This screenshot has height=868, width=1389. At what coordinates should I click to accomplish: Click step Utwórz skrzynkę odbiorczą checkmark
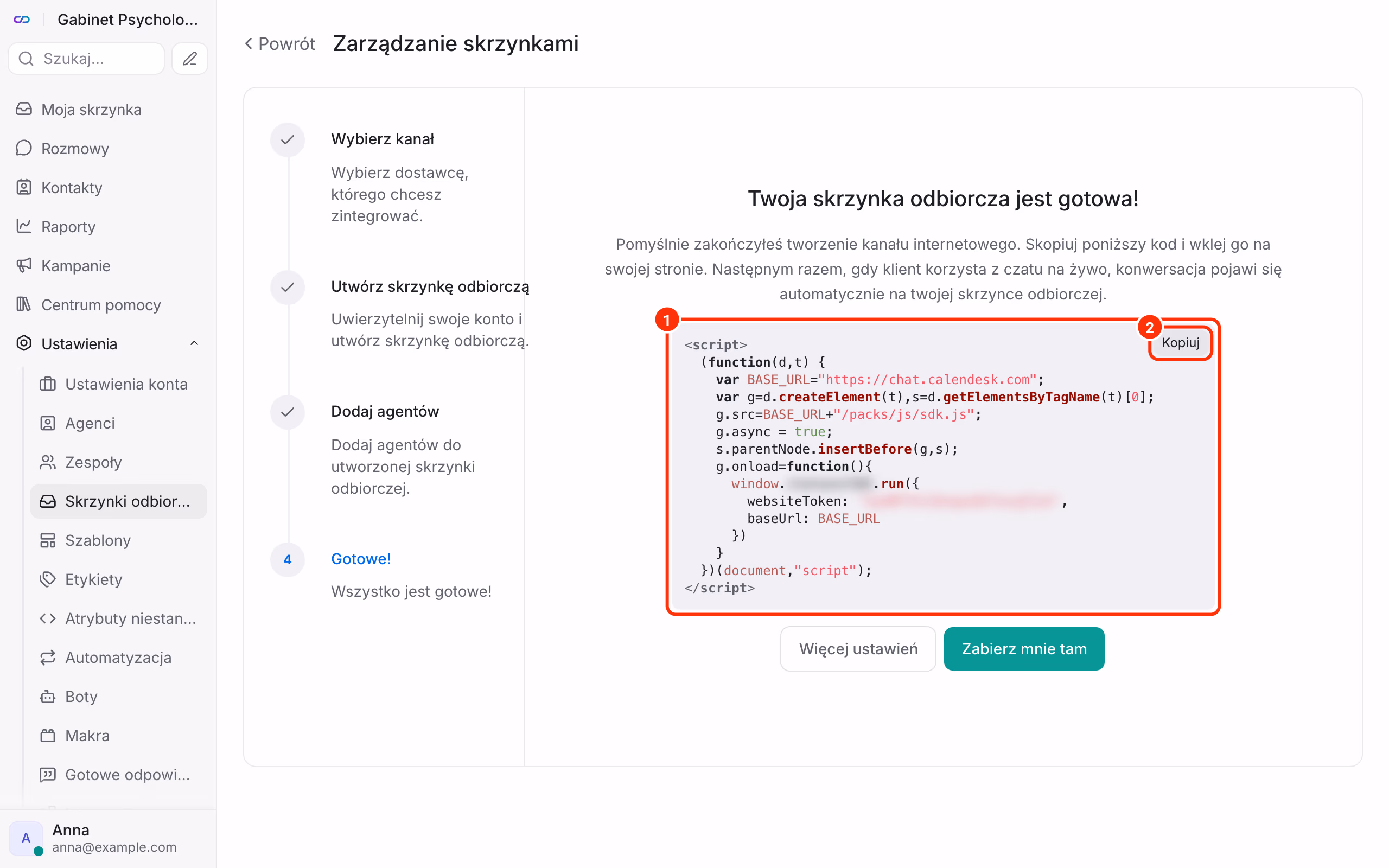pos(288,287)
